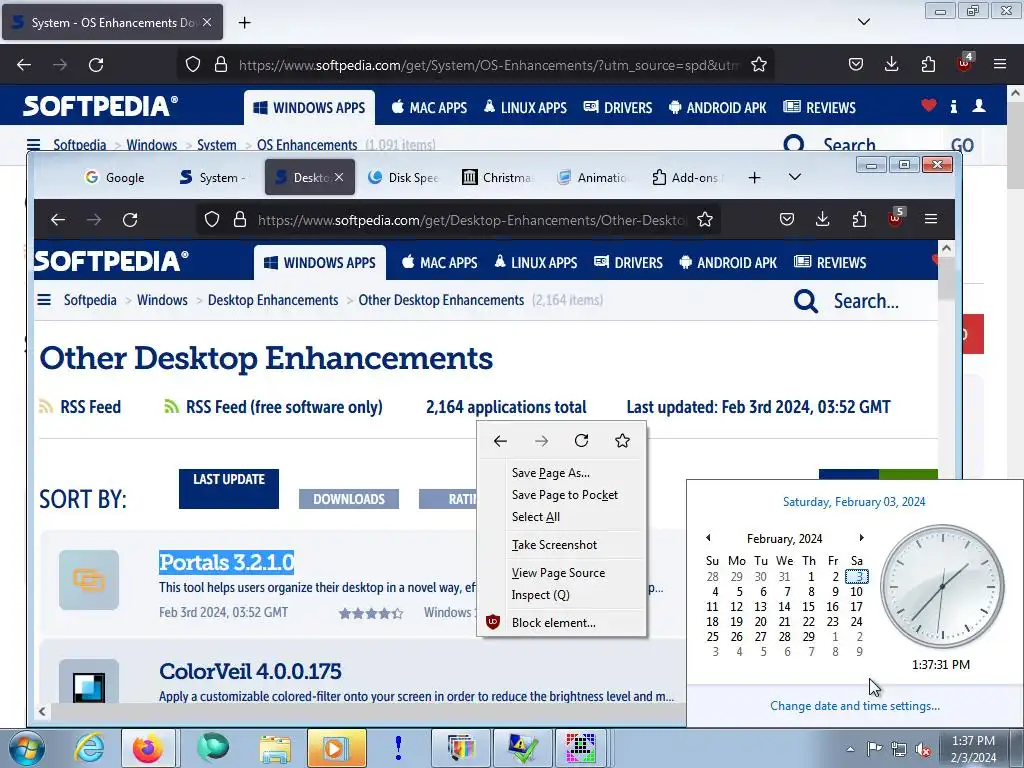Close the Deskto tab
Viewport: 1024px width, 768px height.
tap(339, 177)
